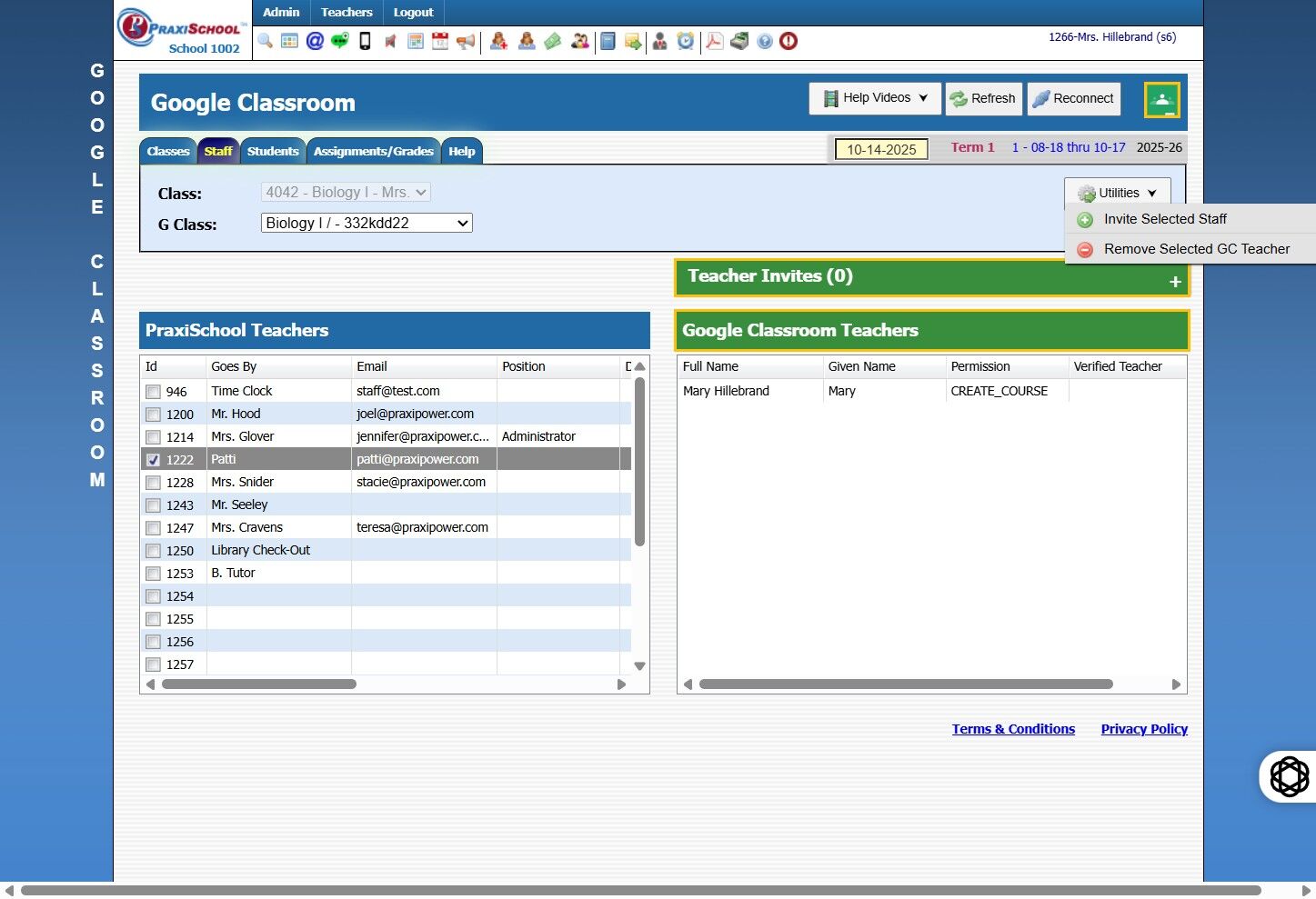1316x899 pixels.
Task: Open the Help tab
Action: pyautogui.click(x=462, y=152)
